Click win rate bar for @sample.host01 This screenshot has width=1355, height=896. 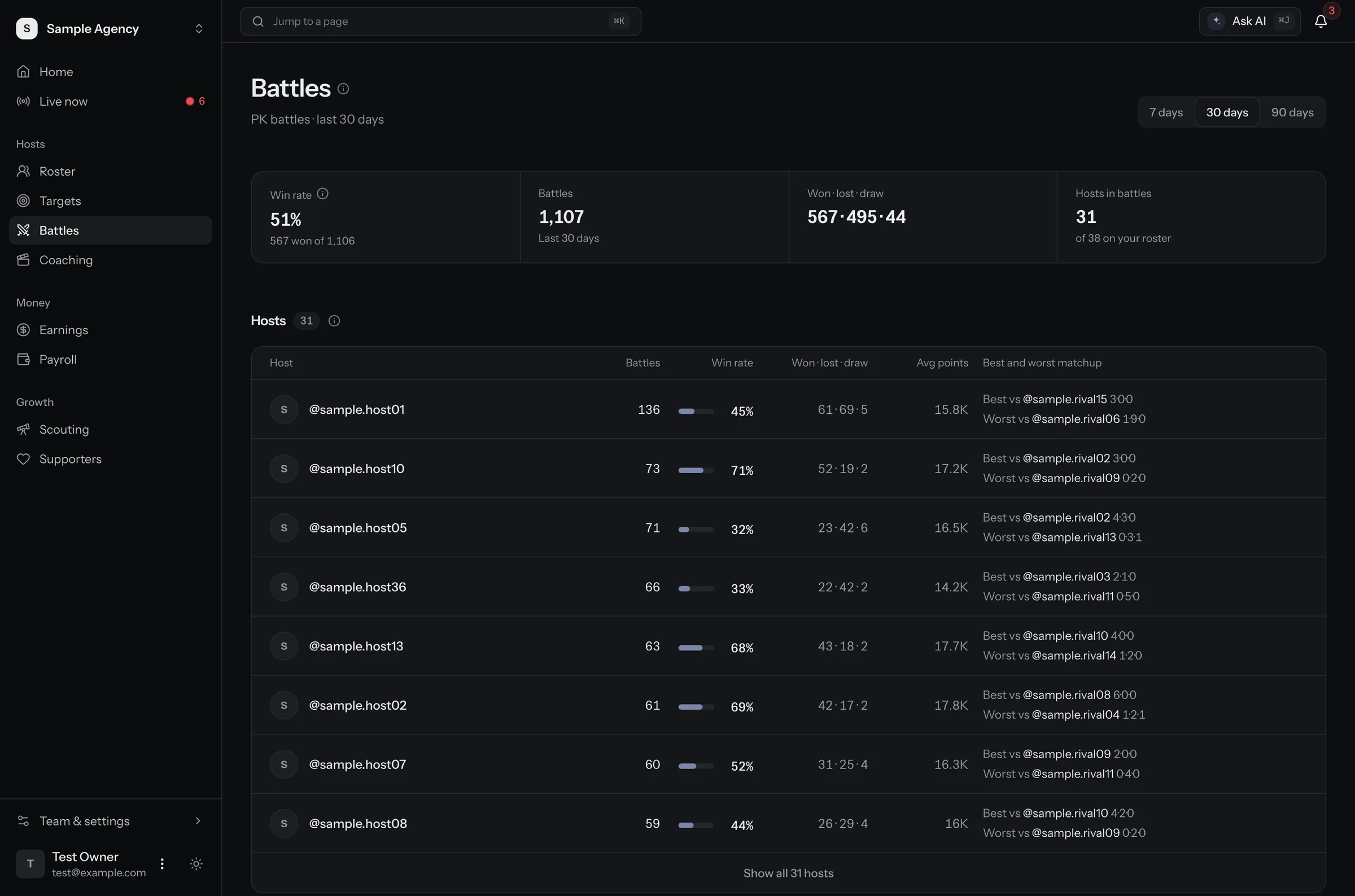click(x=696, y=412)
